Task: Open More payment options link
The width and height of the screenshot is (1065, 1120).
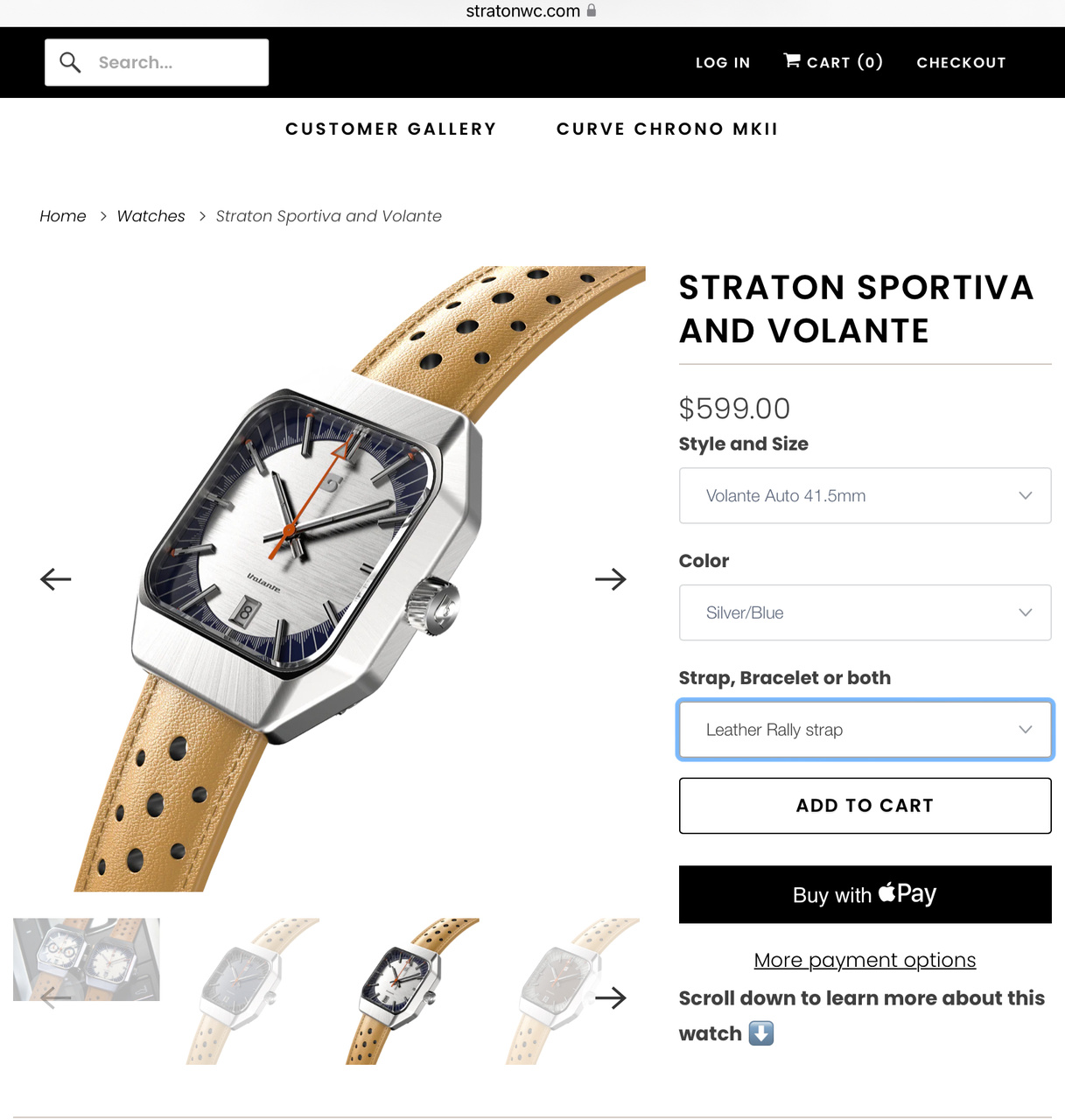Action: tap(865, 960)
